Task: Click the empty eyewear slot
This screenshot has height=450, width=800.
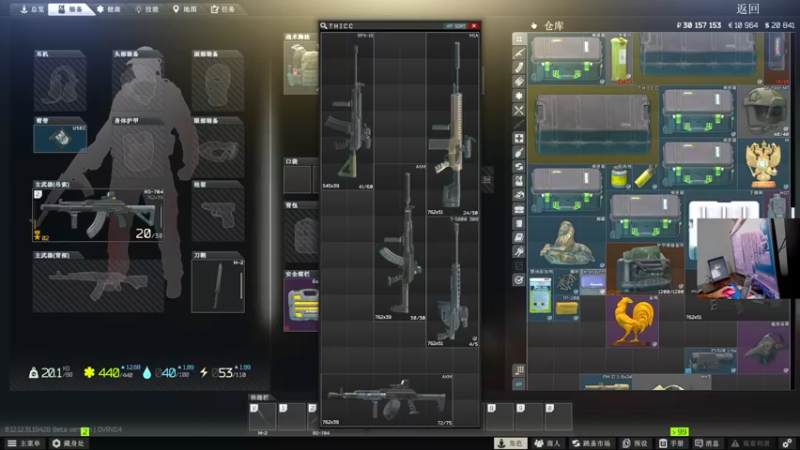Action: (x=218, y=151)
